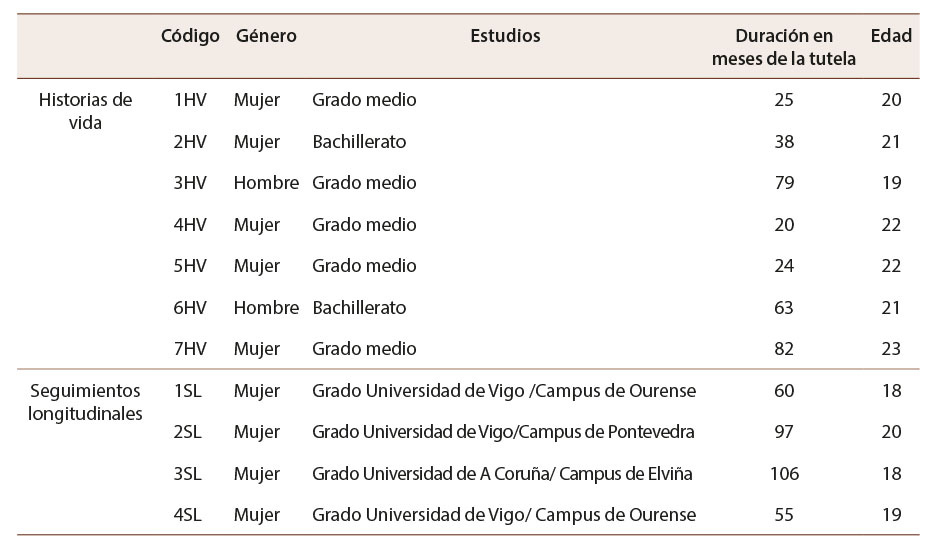Click the age value 23
945x542 pixels.
[891, 349]
